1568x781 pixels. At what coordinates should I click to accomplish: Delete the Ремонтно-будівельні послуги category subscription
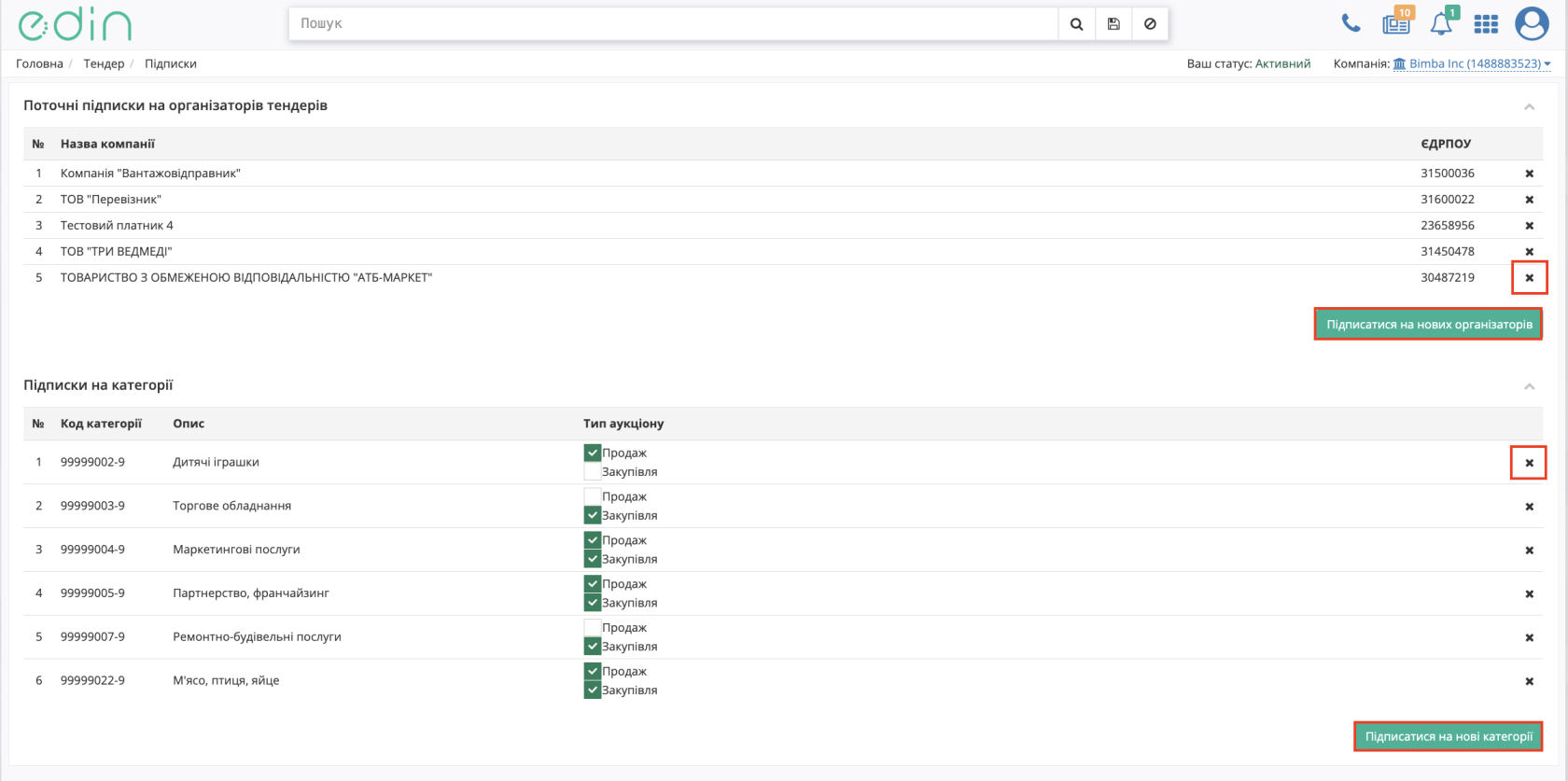(1529, 638)
